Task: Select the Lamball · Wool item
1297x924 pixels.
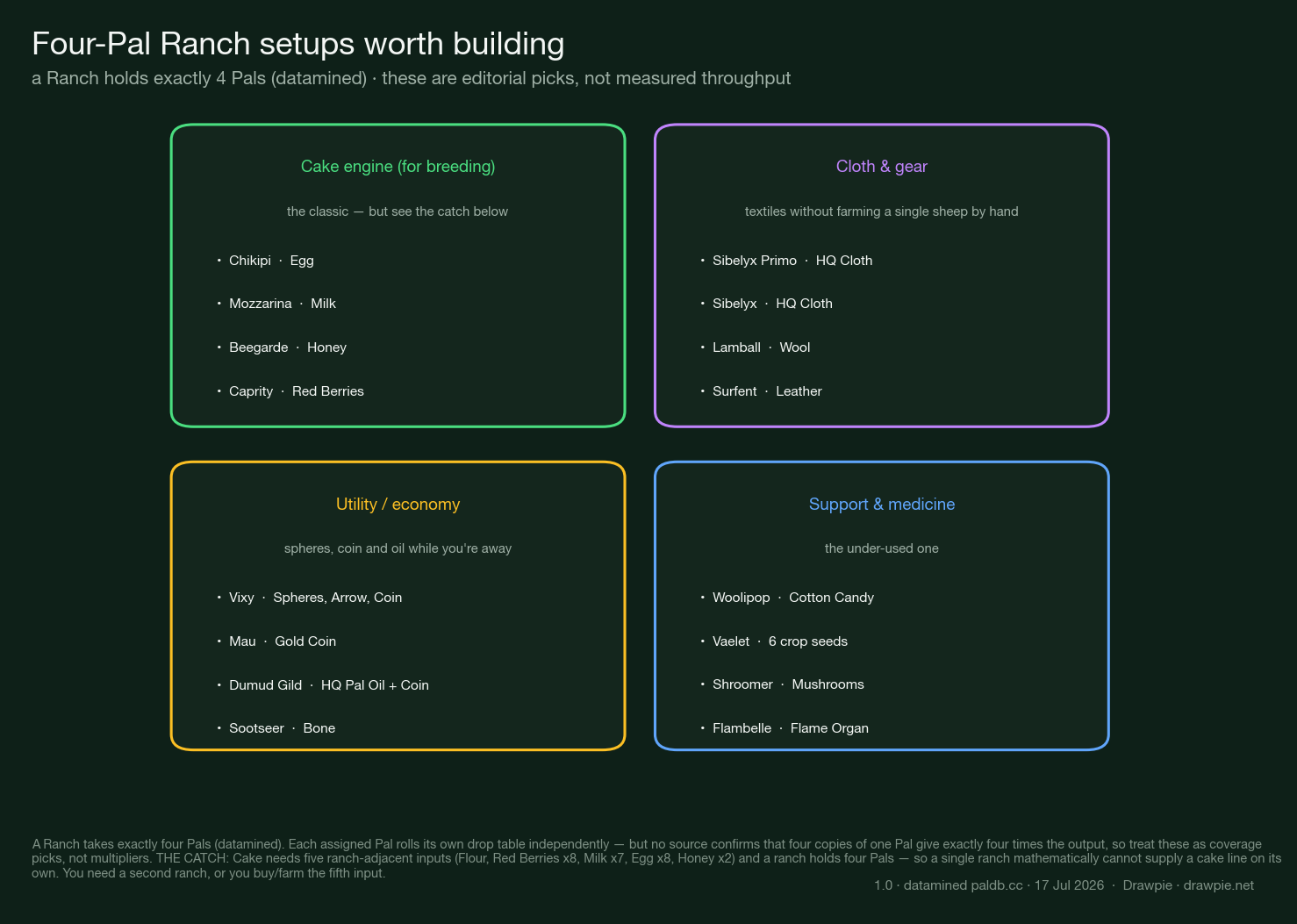Action: pyautogui.click(x=756, y=347)
